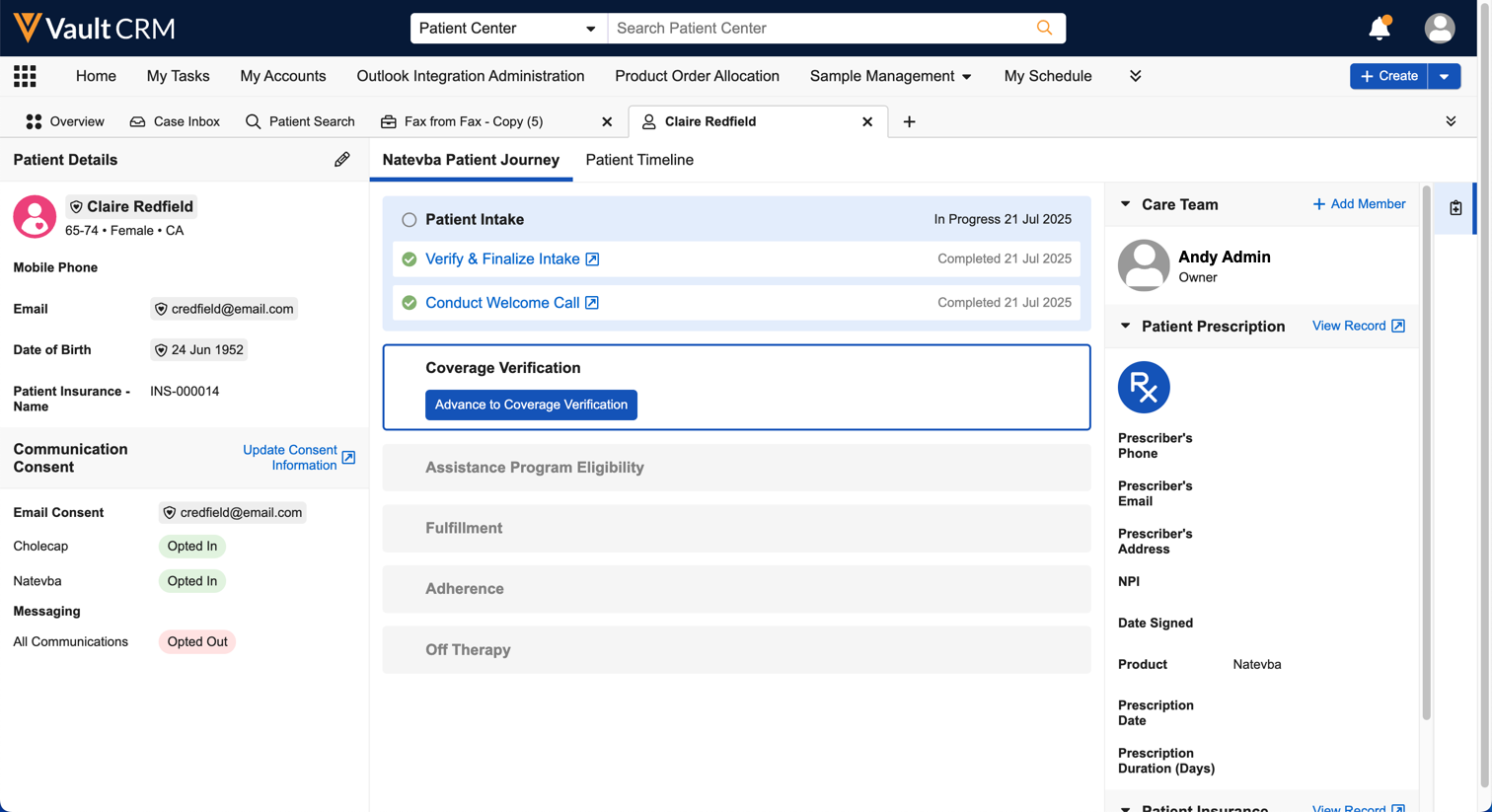The image size is (1492, 812).
Task: Click the Rx prescription icon
Action: tap(1144, 388)
